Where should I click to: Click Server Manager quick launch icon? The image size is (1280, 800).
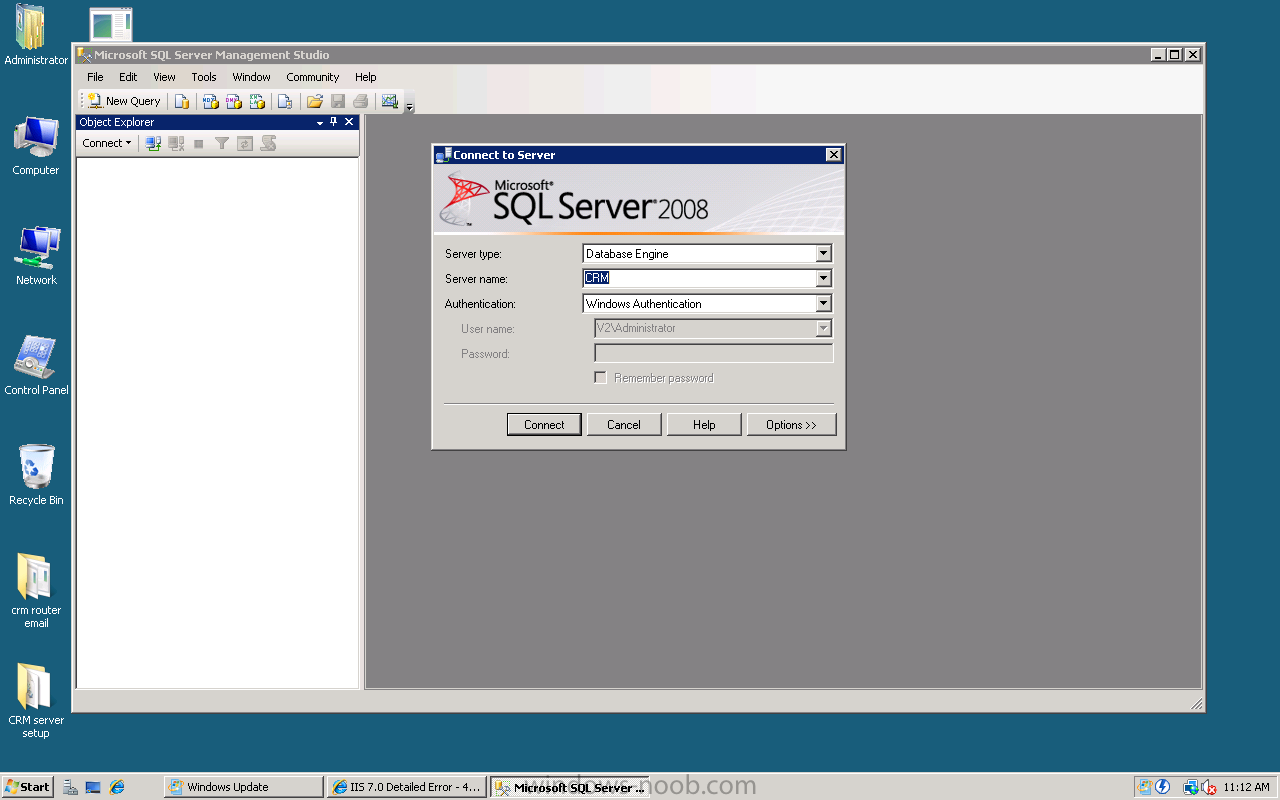point(70,787)
